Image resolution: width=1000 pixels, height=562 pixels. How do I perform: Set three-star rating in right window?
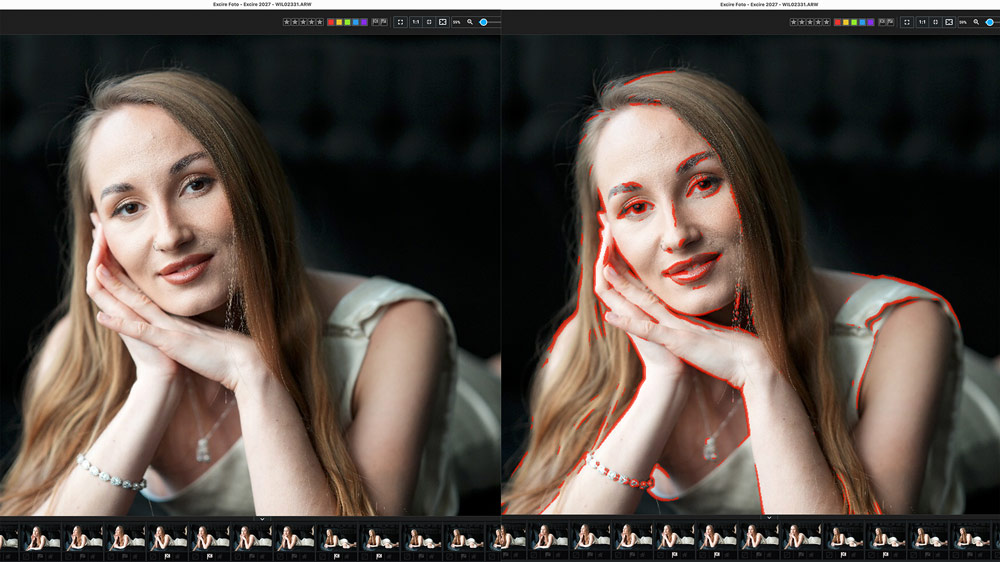click(x=810, y=22)
